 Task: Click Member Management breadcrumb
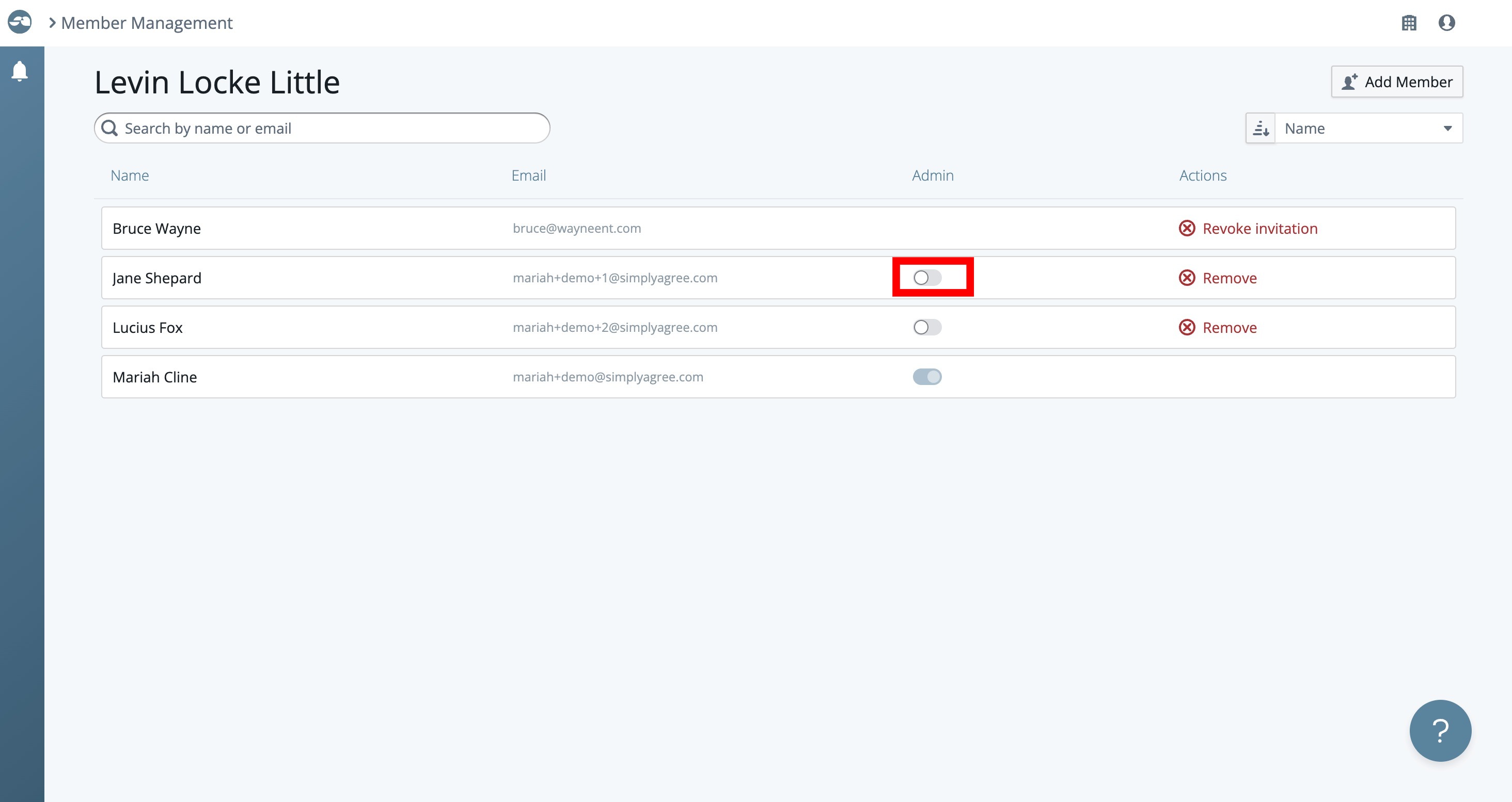pyautogui.click(x=147, y=23)
